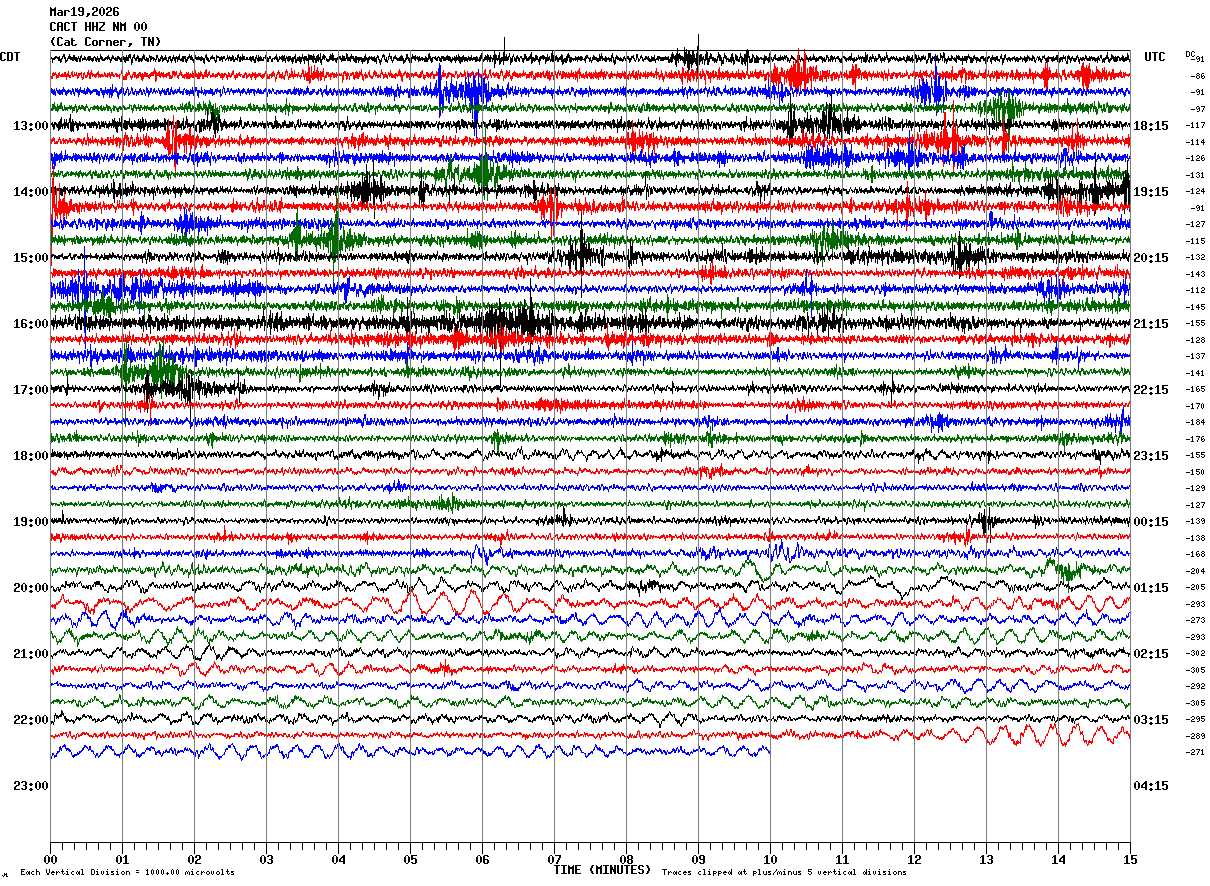Viewport: 1210px width, 886px height.
Task: Click the 04:15 UTC time label
Action: point(1151,786)
